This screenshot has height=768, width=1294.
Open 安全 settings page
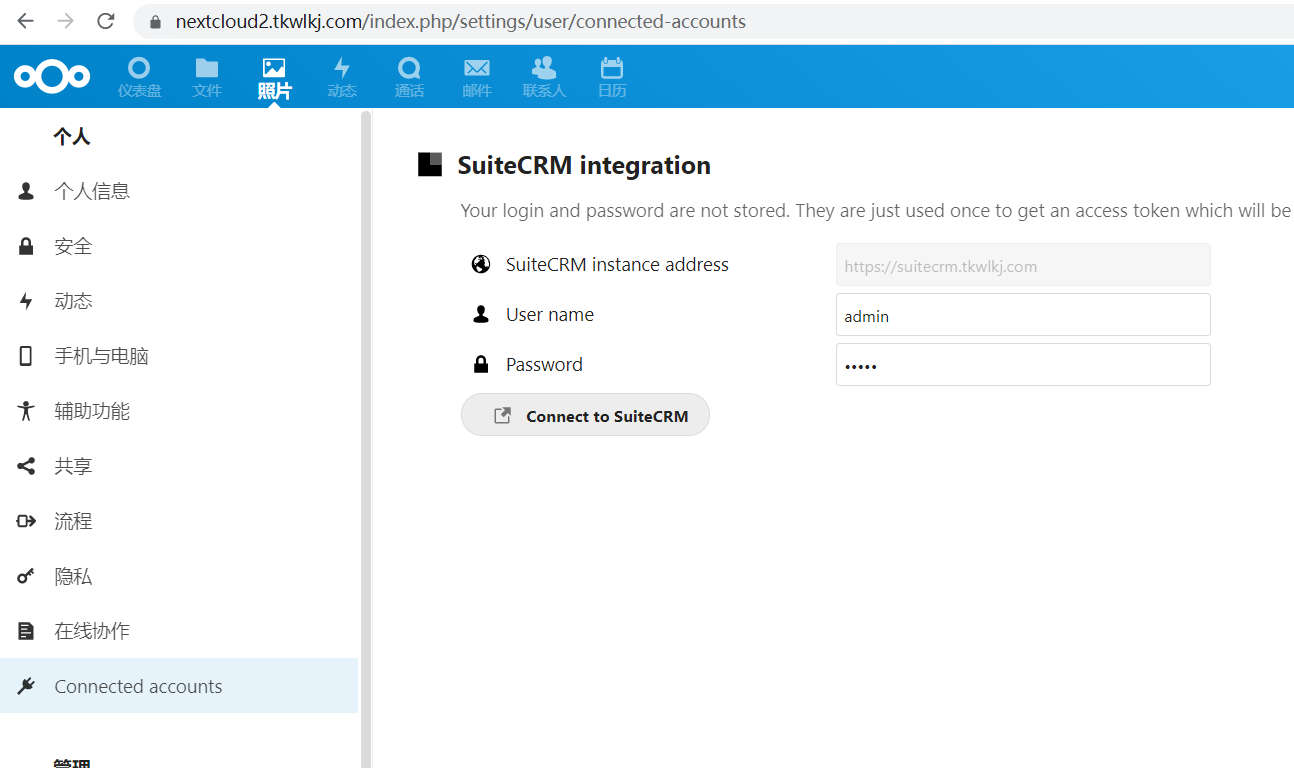click(179, 246)
